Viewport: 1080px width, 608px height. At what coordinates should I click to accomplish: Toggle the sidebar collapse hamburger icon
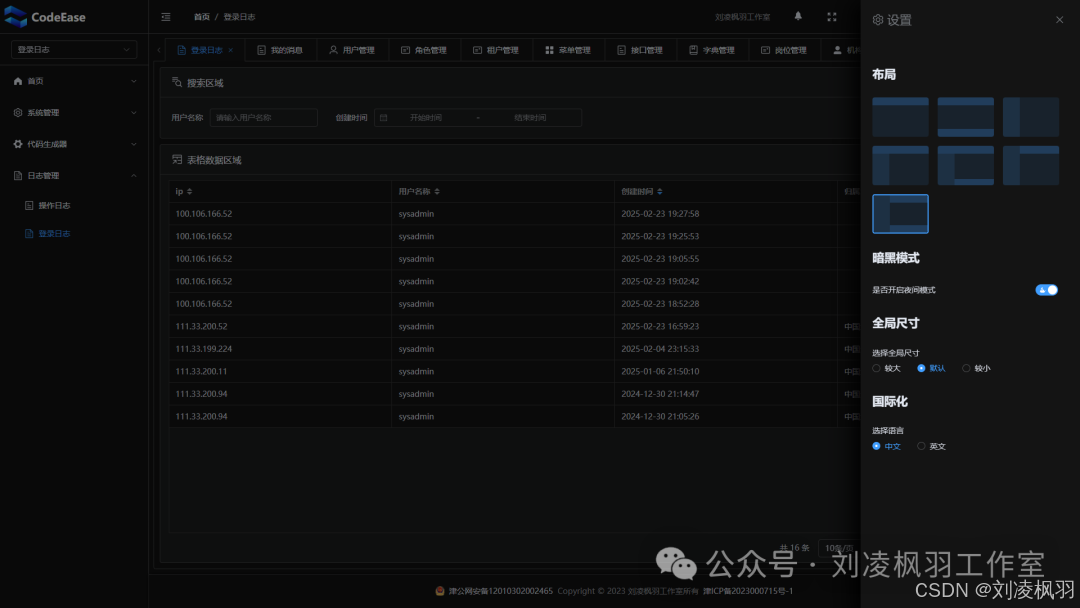[x=166, y=17]
